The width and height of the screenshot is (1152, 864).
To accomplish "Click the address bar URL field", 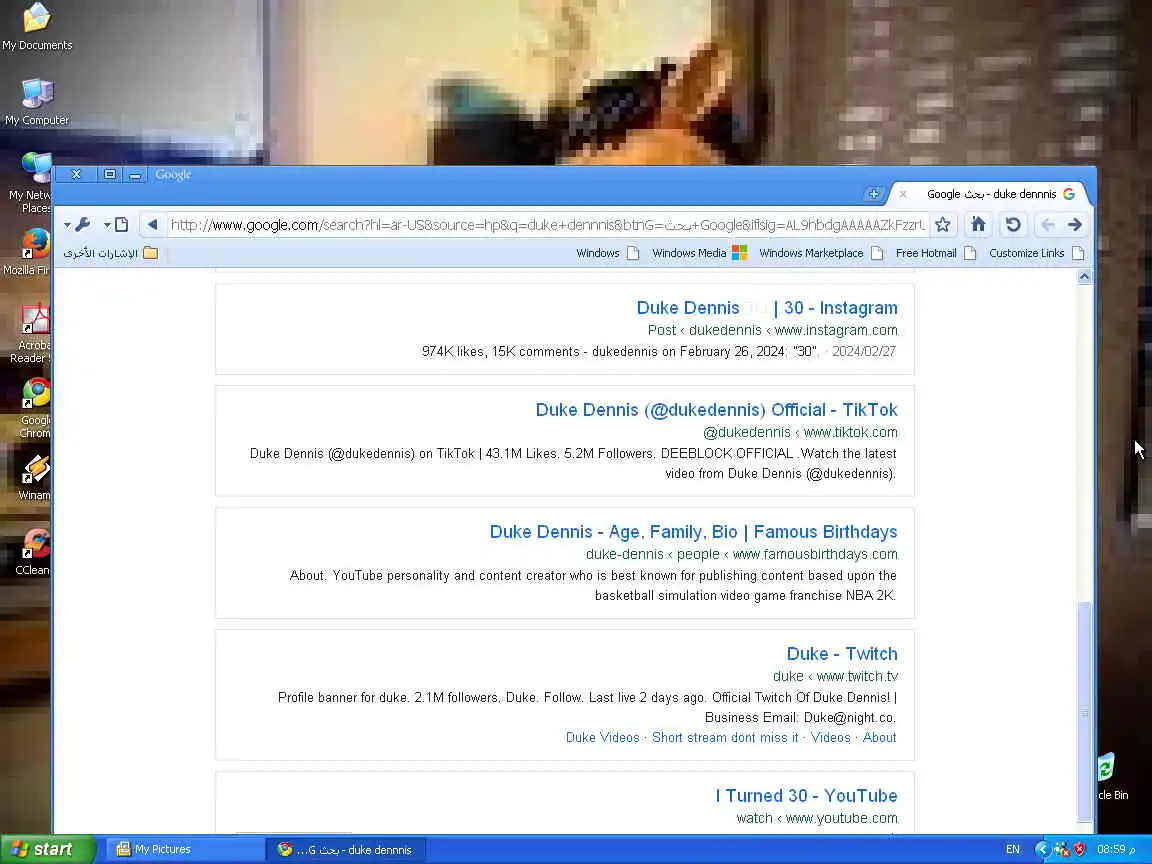I will [x=547, y=225].
